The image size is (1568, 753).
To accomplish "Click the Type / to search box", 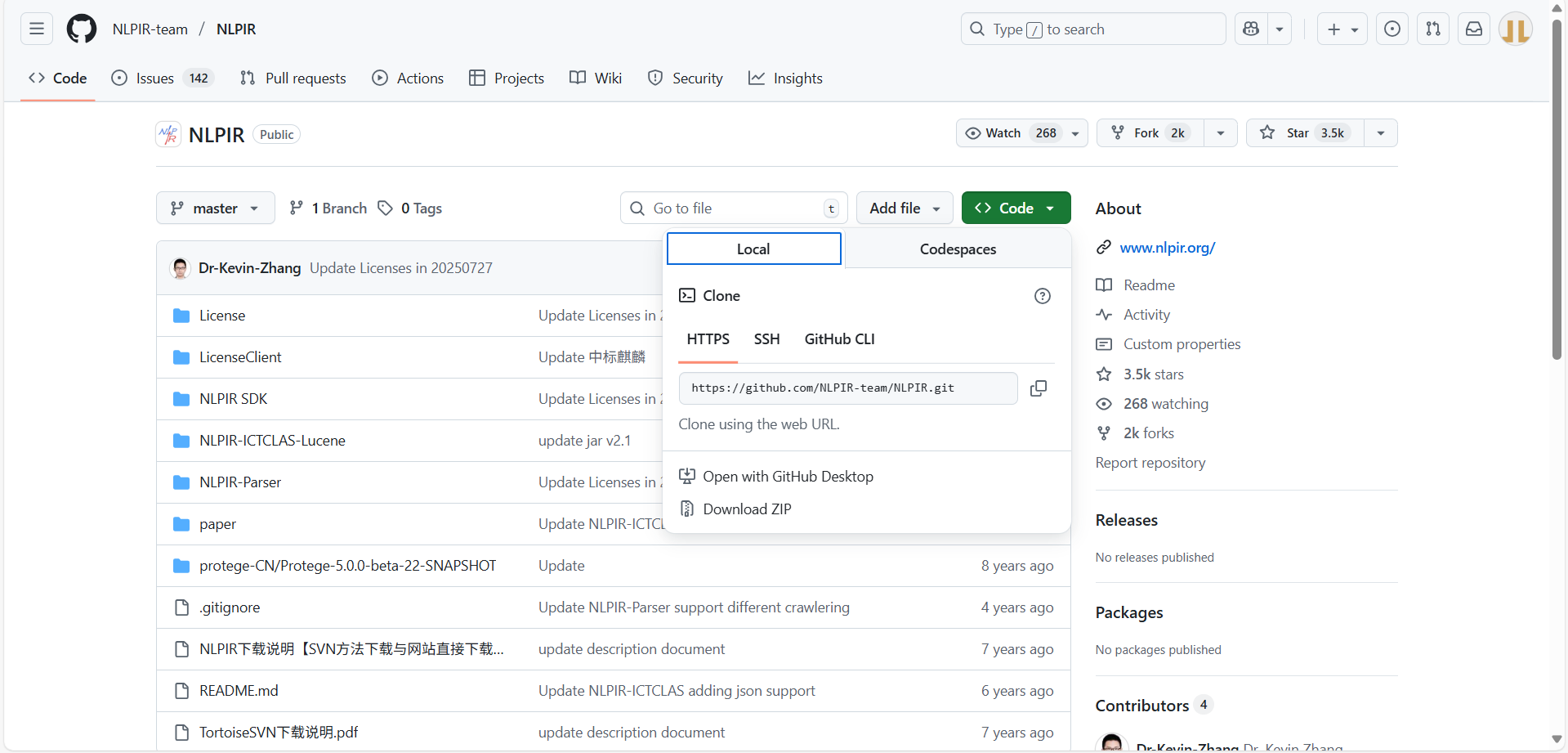I will click(1093, 29).
